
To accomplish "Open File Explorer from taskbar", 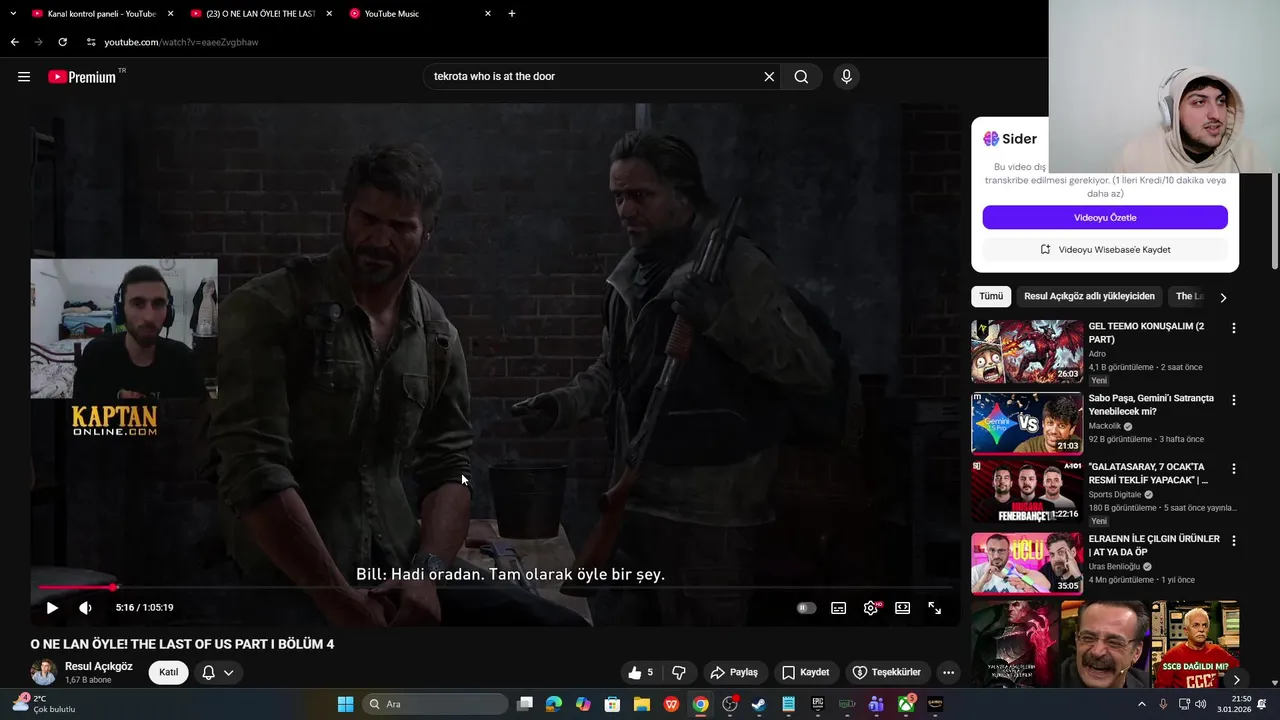I will point(641,704).
